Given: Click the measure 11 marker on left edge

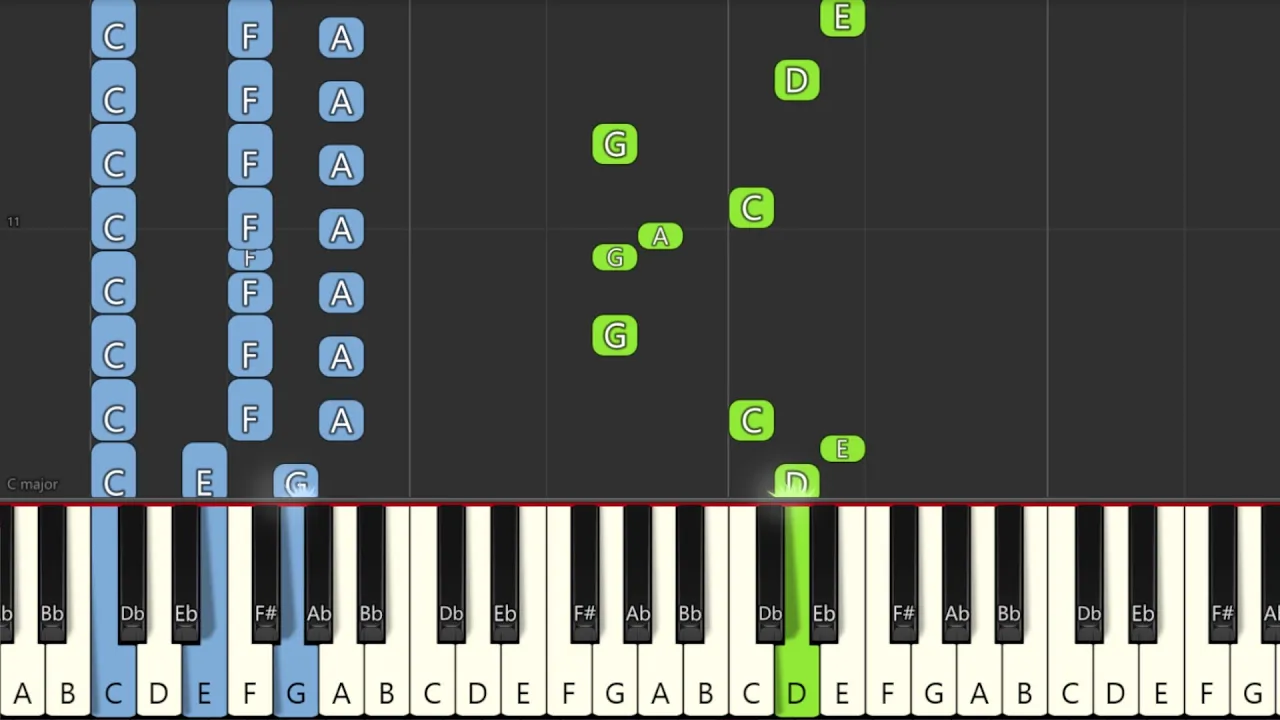Looking at the screenshot, I should [13, 221].
